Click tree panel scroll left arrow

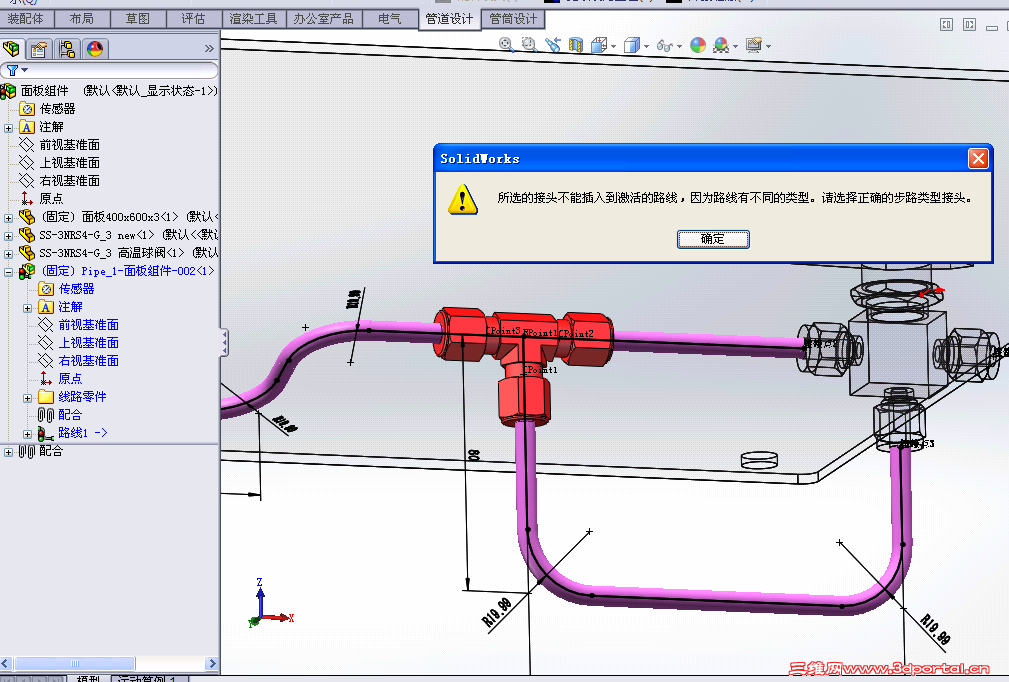coord(6,663)
